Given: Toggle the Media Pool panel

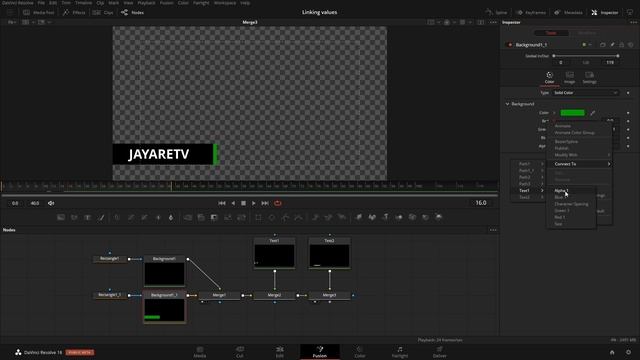Looking at the screenshot, I should point(39,13).
